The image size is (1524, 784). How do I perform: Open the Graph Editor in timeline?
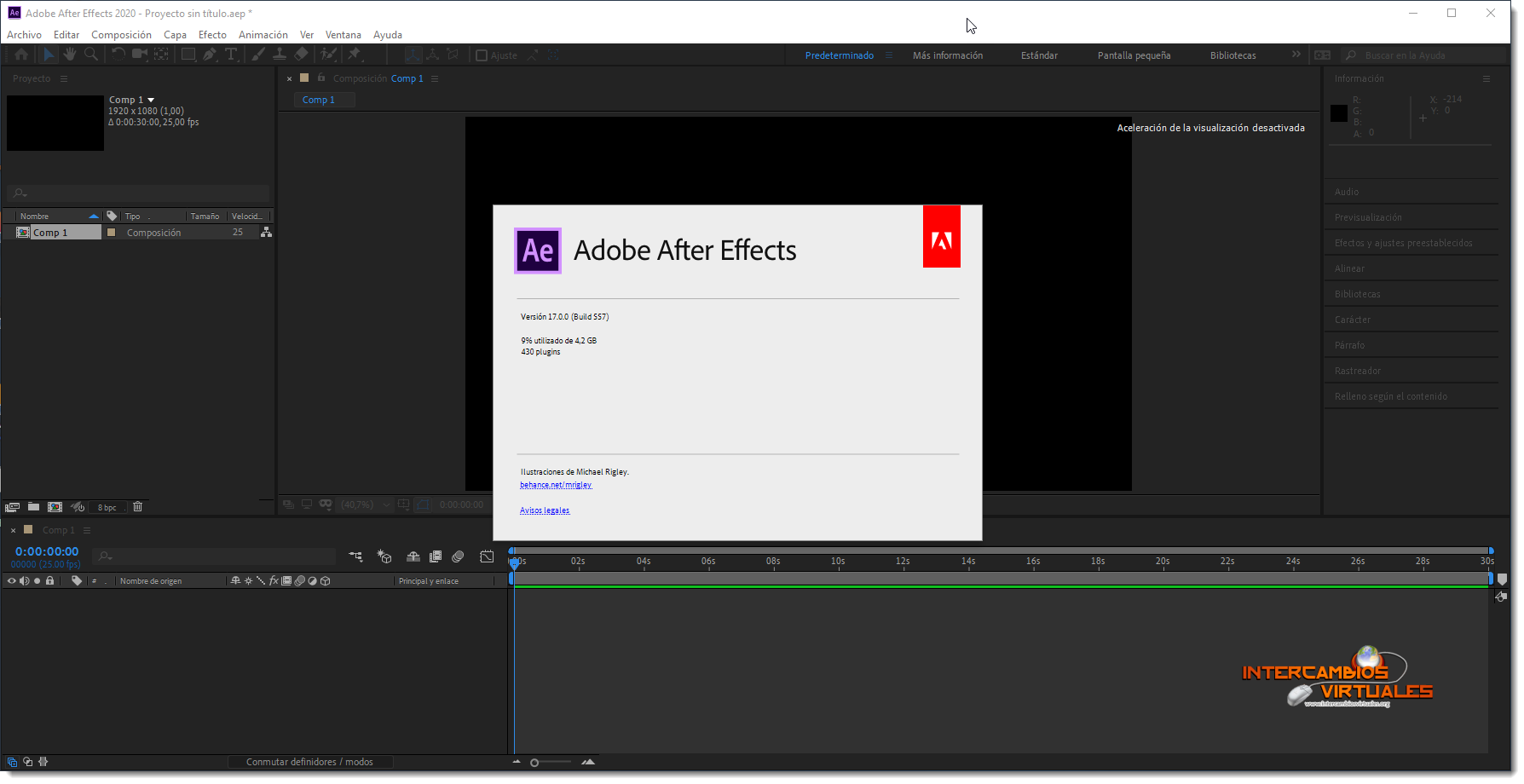(x=487, y=556)
